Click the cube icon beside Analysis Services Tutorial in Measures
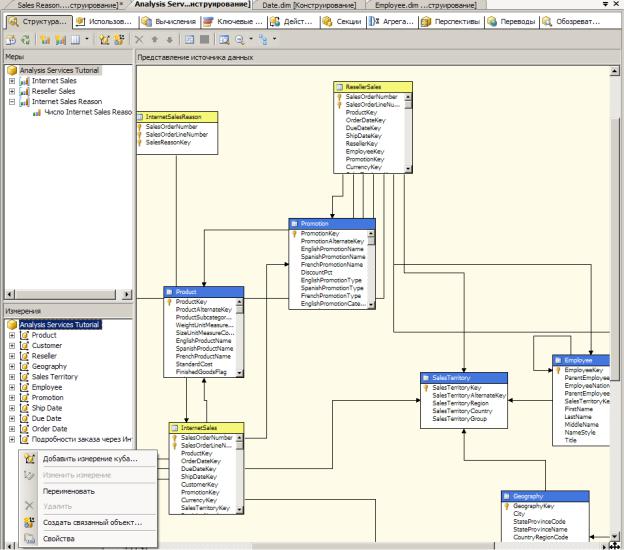This screenshot has width=624, height=550. [12, 70]
